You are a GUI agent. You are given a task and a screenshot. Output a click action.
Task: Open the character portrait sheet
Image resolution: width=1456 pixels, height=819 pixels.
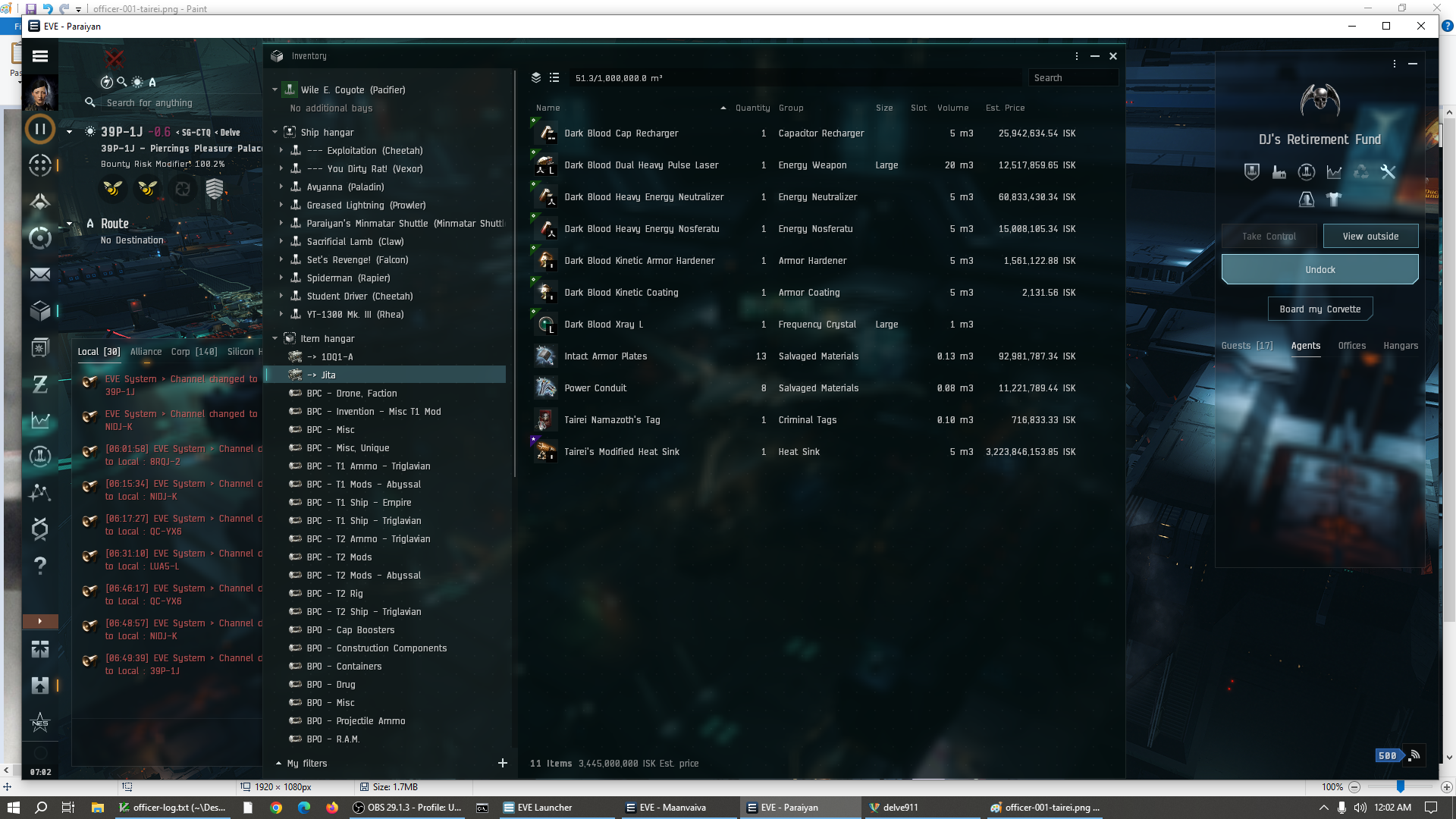point(40,93)
